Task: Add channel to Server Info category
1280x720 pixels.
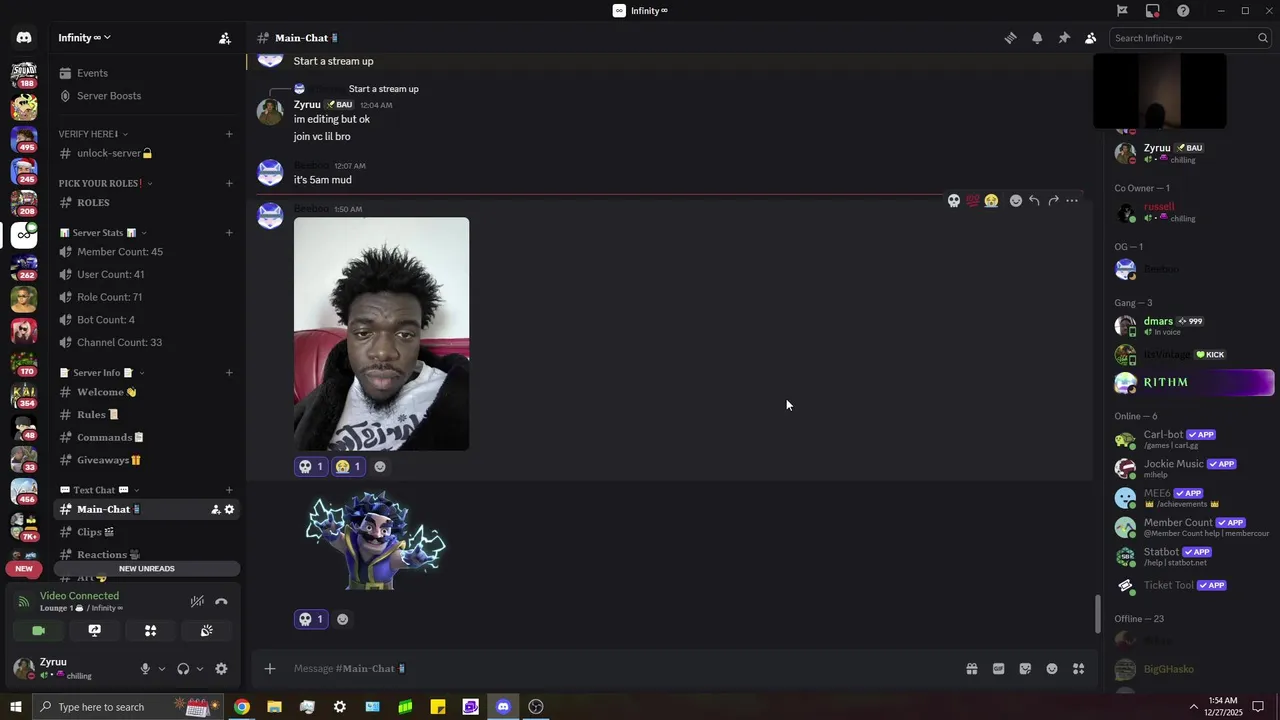Action: click(229, 373)
